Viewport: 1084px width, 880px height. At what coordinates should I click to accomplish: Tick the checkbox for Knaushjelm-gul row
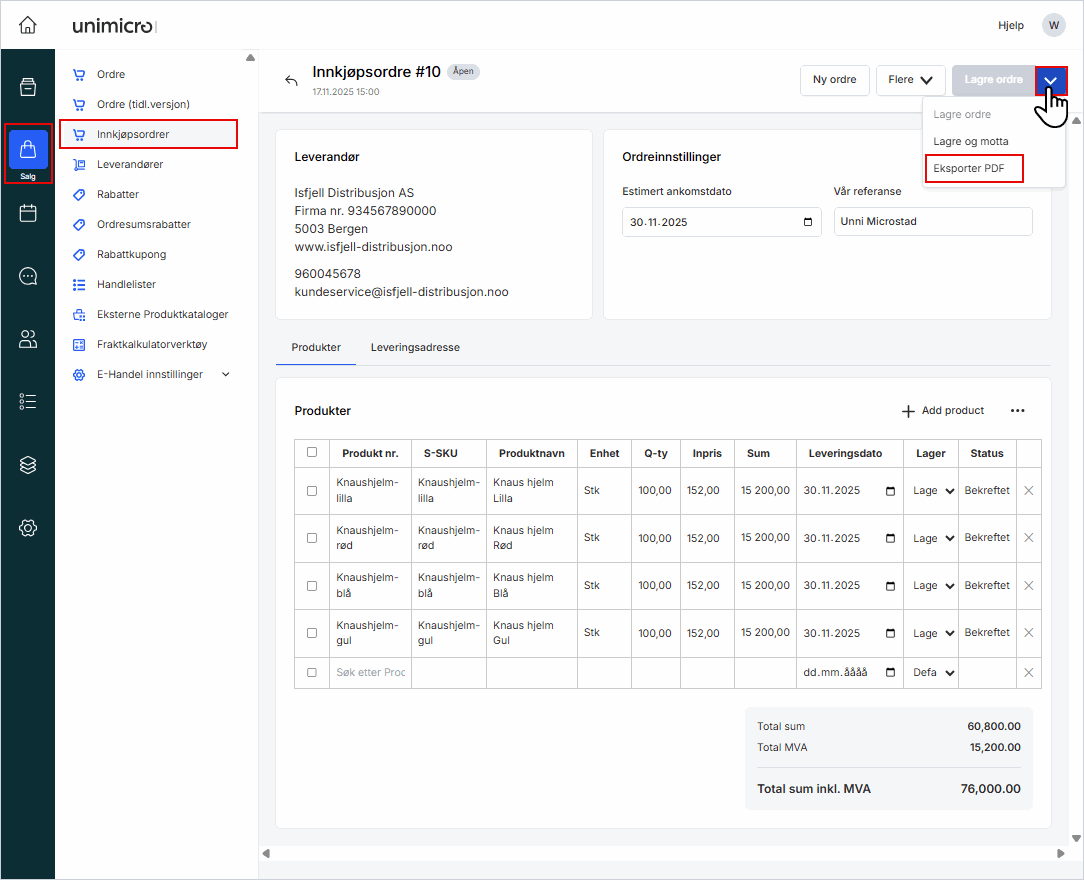coord(312,633)
